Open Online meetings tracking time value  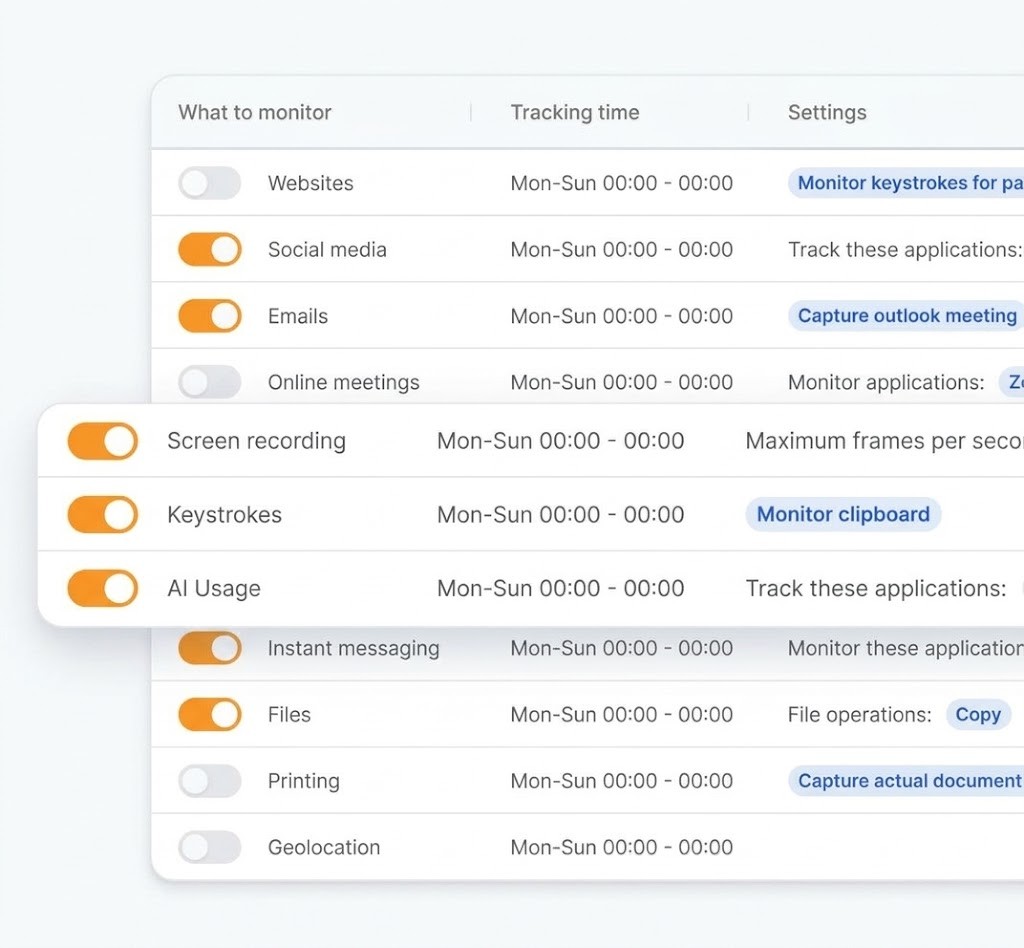[x=622, y=382]
